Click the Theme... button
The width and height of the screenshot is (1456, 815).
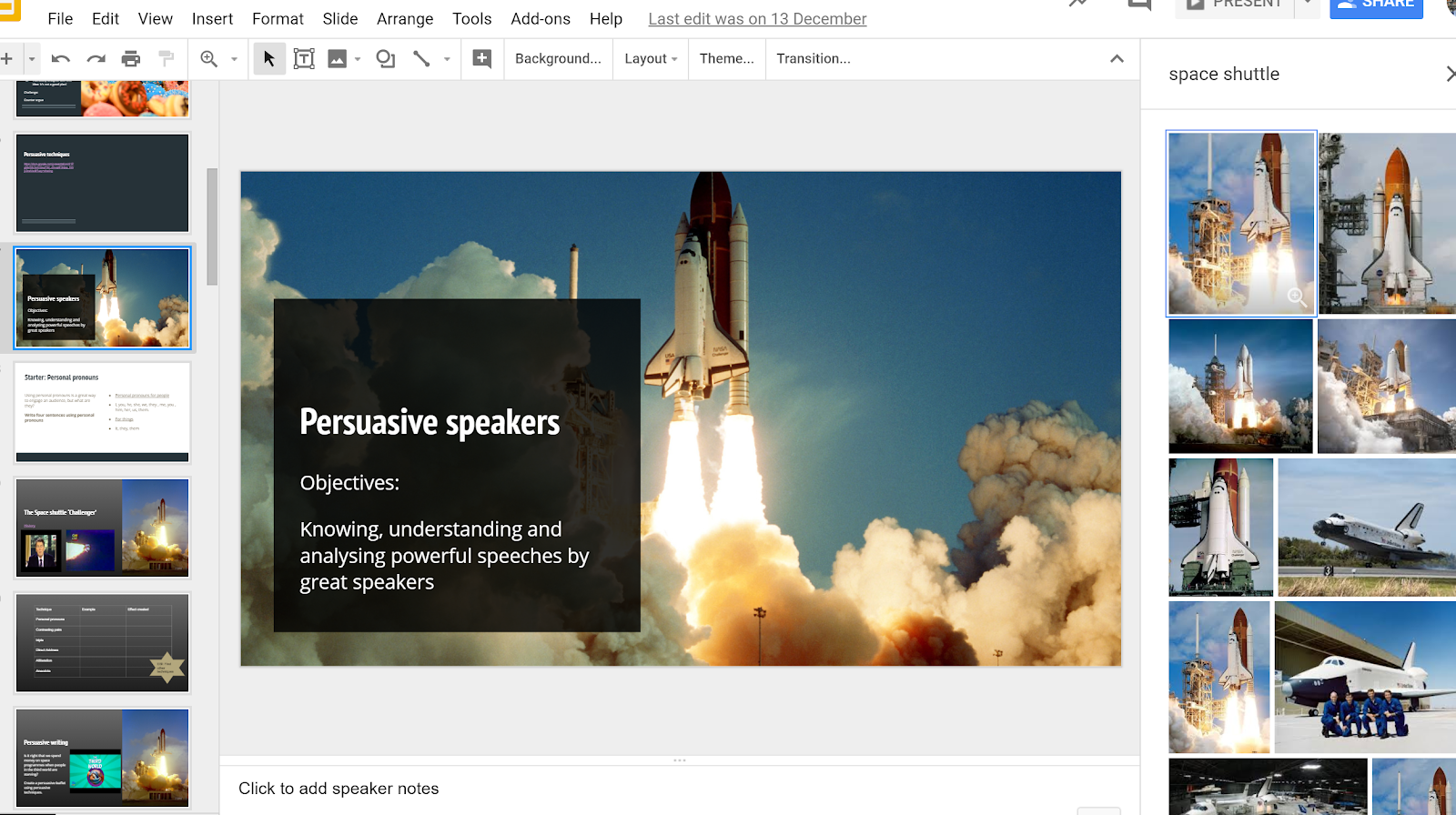pyautogui.click(x=726, y=59)
